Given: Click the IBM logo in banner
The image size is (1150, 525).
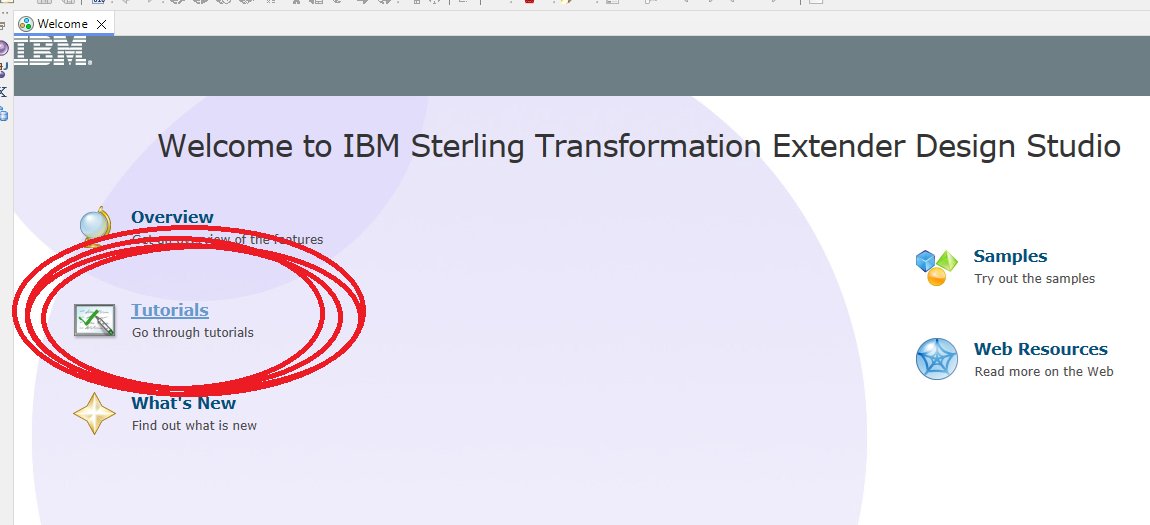Looking at the screenshot, I should click(x=53, y=51).
